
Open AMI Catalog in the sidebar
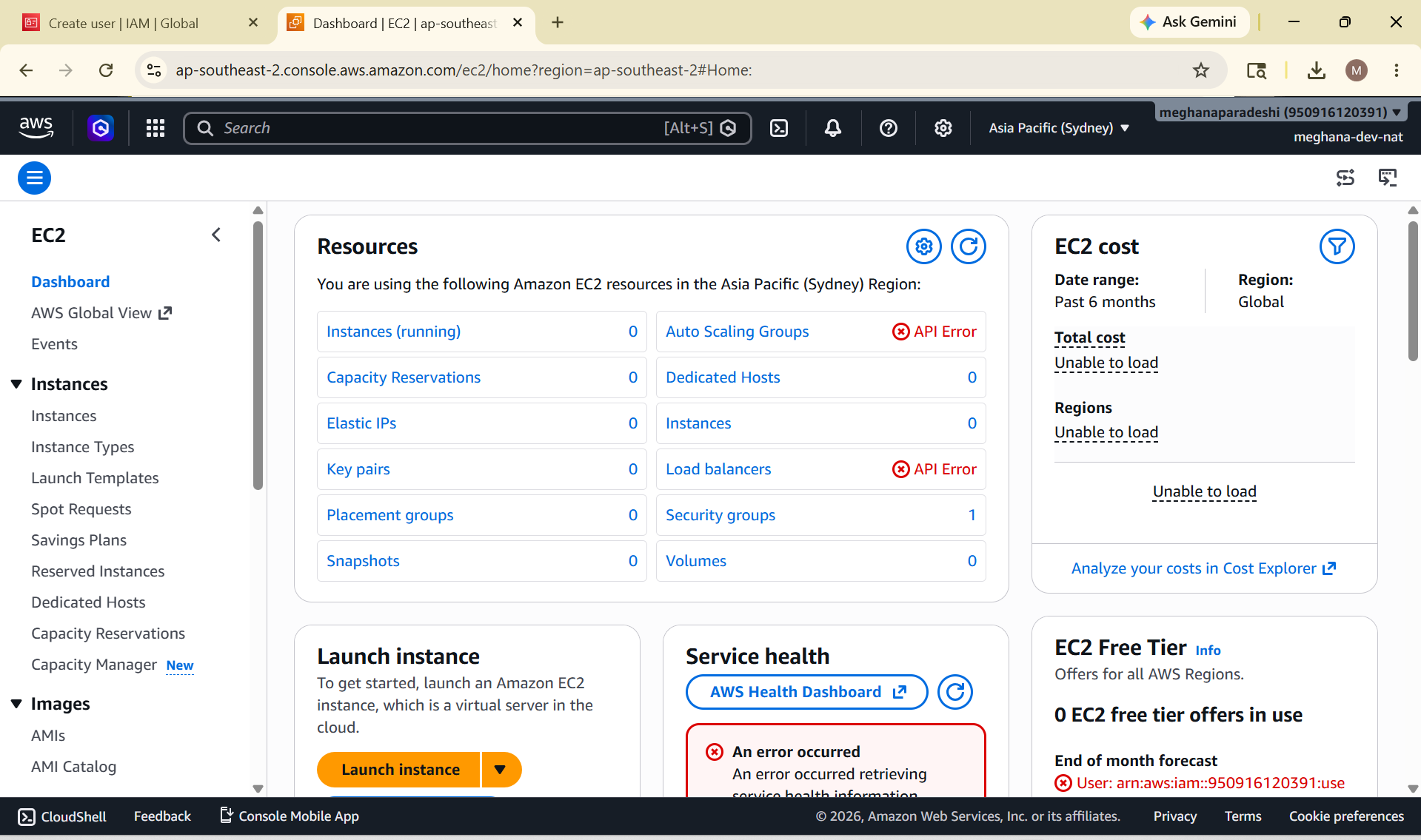point(74,767)
